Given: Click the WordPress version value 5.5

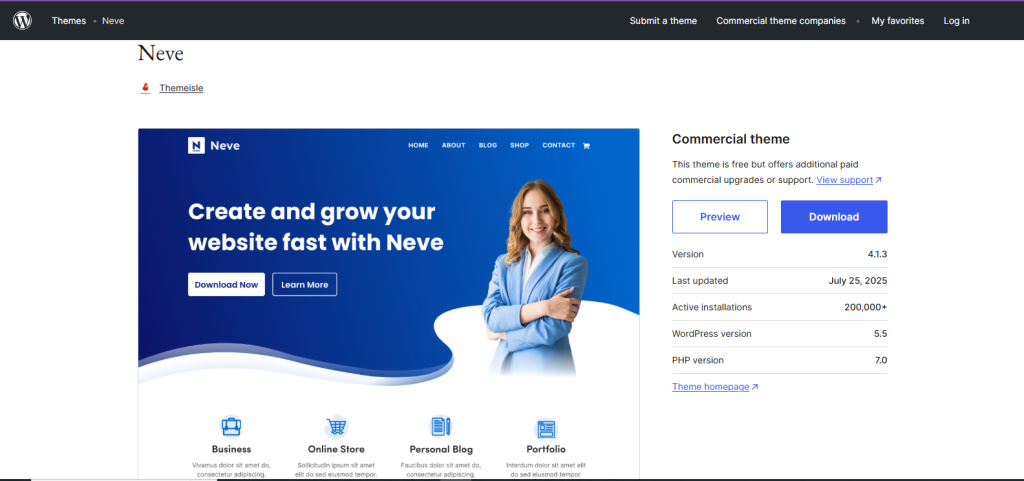Looking at the screenshot, I should pos(881,334).
